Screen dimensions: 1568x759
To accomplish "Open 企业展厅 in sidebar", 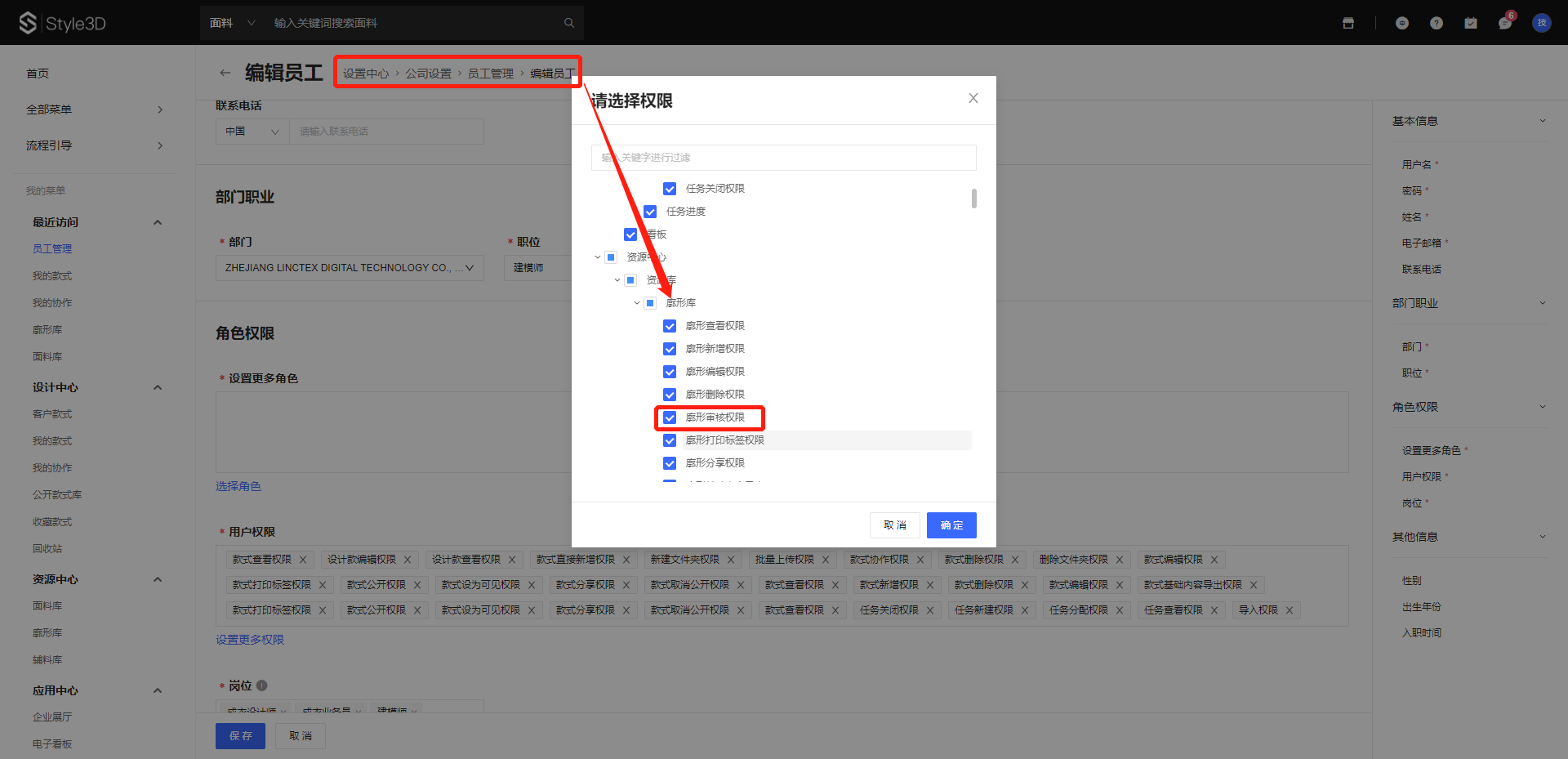I will tap(52, 717).
